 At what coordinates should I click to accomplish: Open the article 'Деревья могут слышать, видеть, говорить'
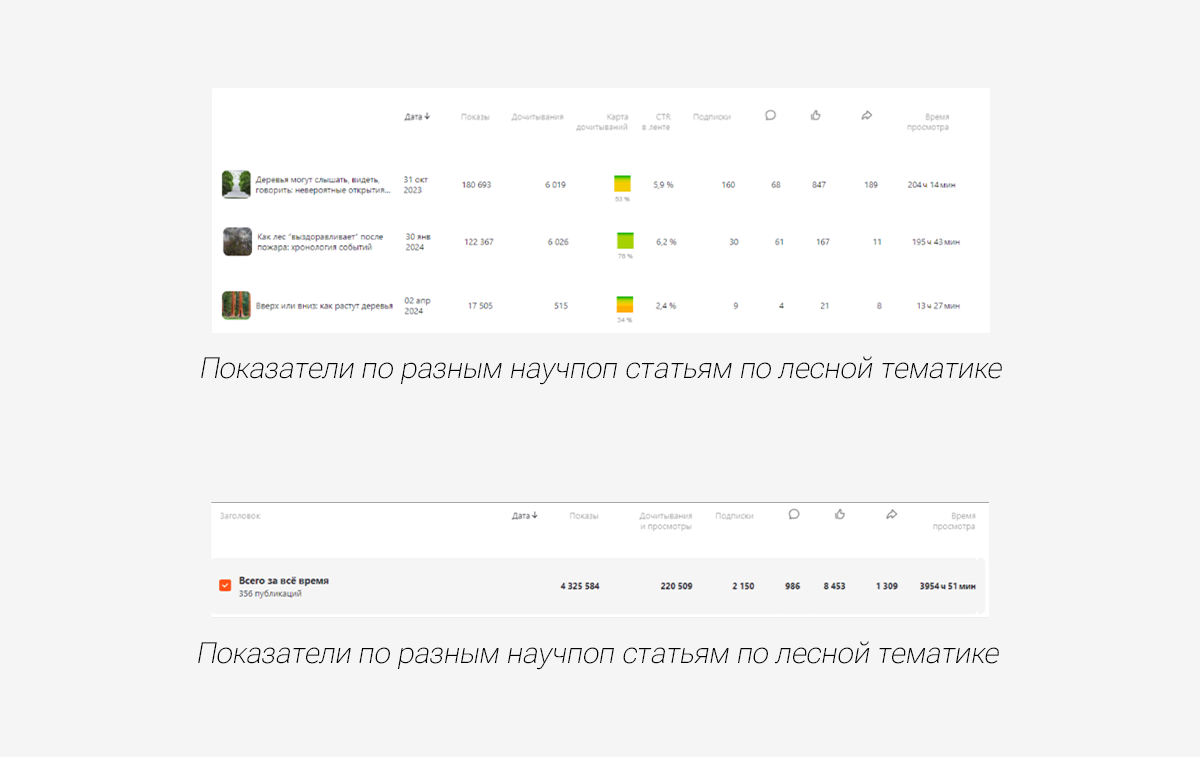click(x=322, y=184)
